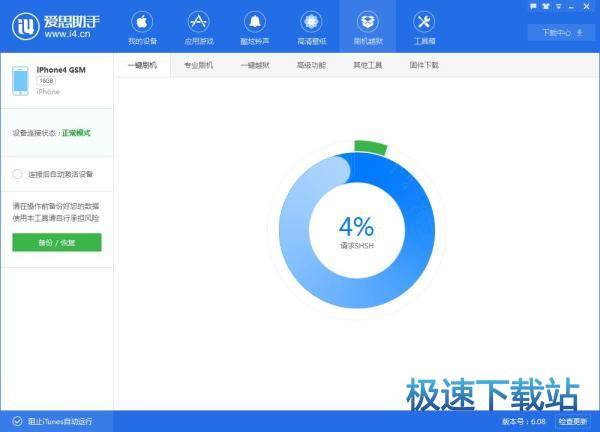Open the feedback chat bubble icon
Screen dimensions: 600x432
click(x=533, y=7)
